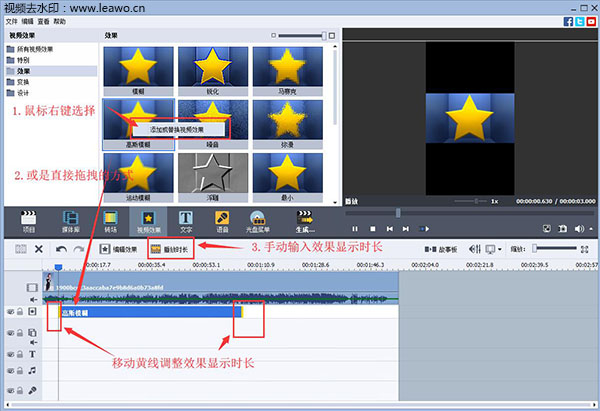Click the effects list scroll-down arrow
This screenshot has height=411, width=600.
pyautogui.click(x=335, y=202)
